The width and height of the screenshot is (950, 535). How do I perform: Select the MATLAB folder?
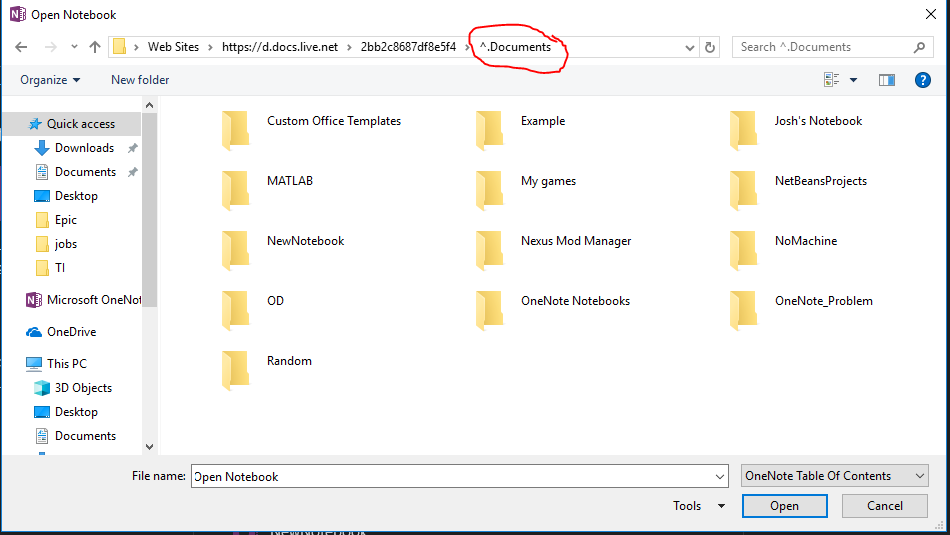click(267, 189)
